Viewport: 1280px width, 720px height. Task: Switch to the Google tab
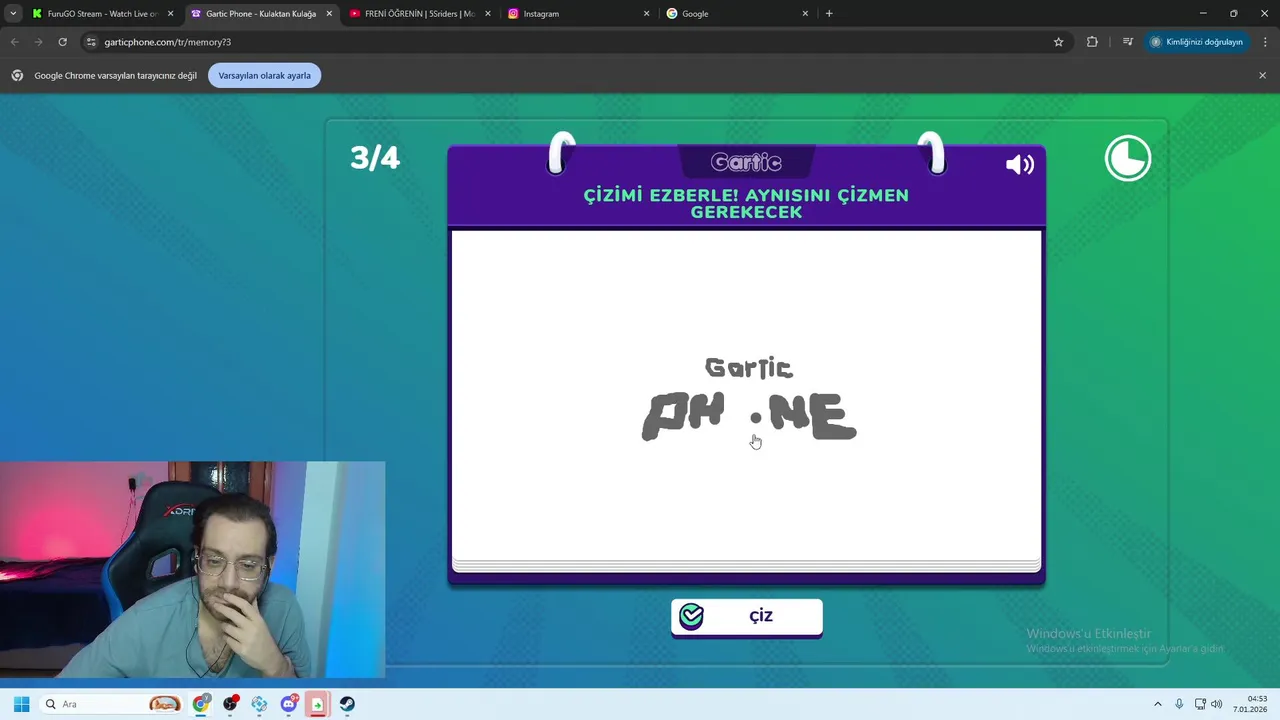[737, 14]
